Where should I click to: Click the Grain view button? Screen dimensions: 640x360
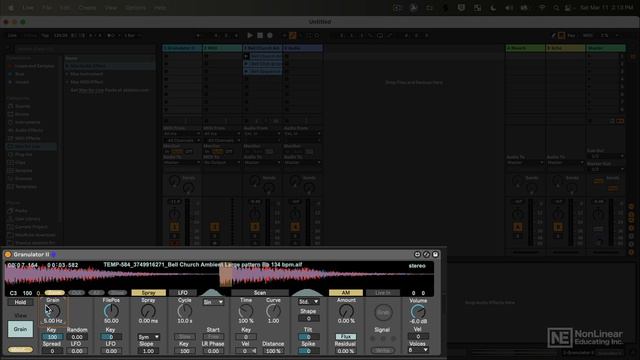pos(20,329)
